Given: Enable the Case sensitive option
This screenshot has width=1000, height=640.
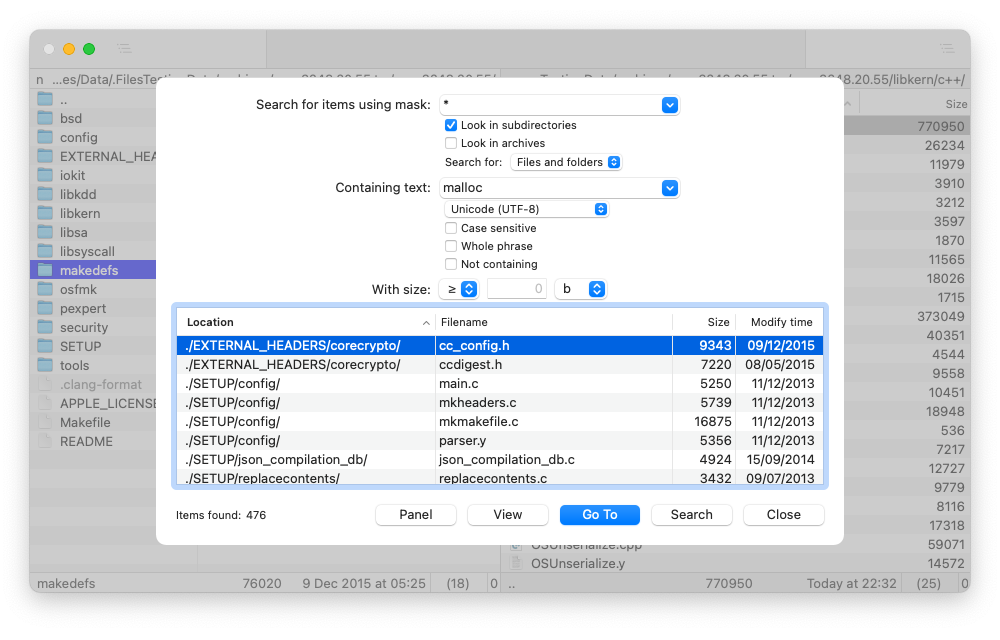Looking at the screenshot, I should (x=451, y=228).
